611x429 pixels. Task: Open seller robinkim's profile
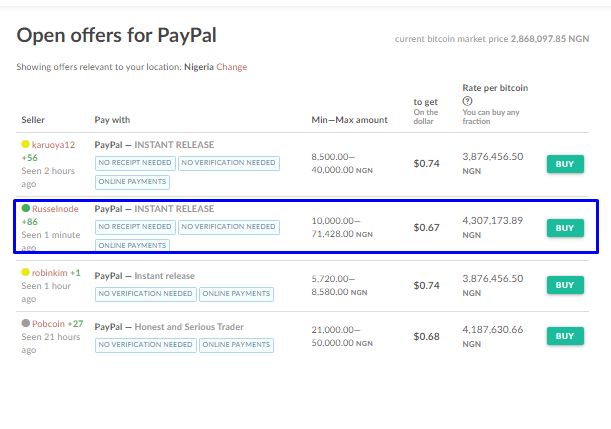click(x=49, y=273)
